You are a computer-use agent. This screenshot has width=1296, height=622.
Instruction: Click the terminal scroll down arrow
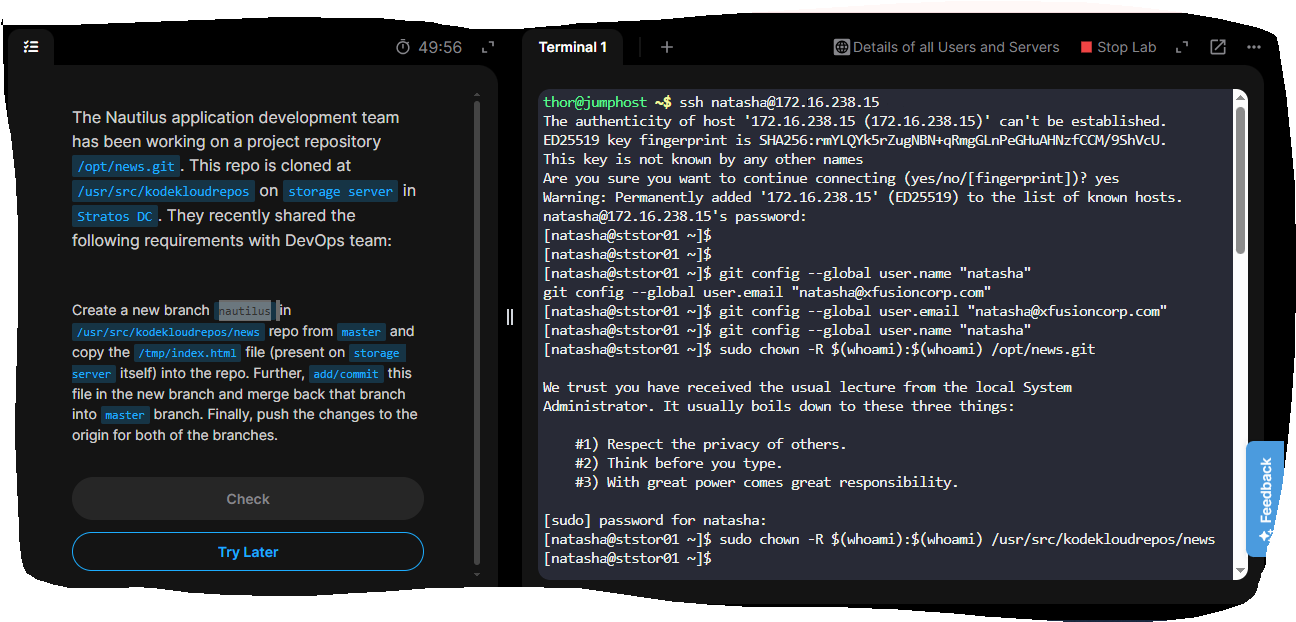1241,571
